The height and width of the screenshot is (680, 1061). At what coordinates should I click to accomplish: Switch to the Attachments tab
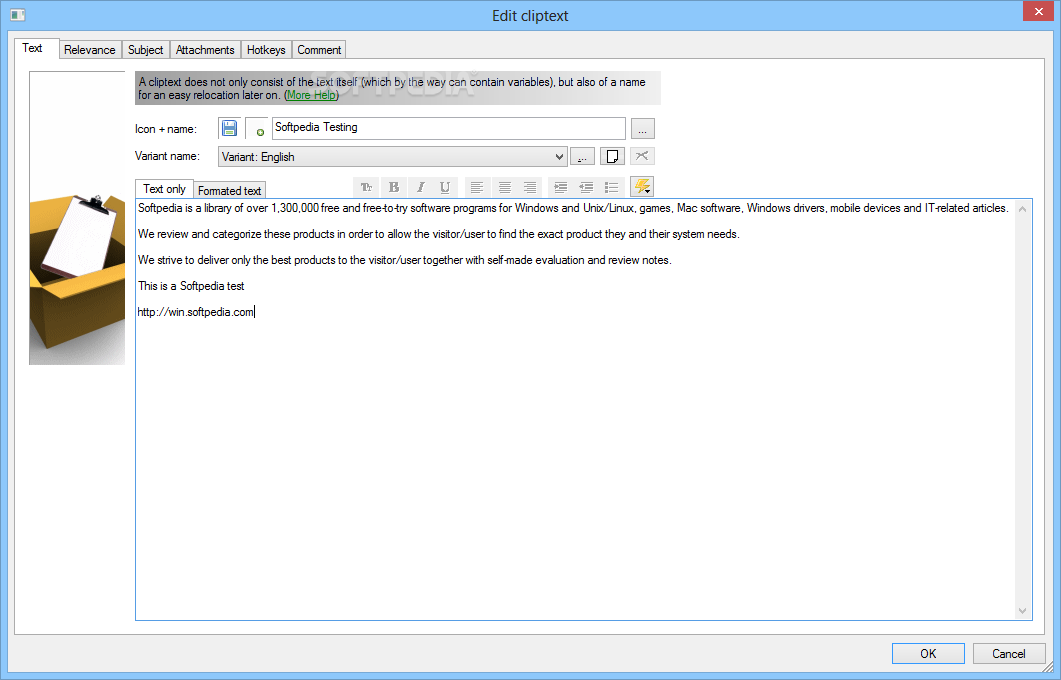click(205, 49)
